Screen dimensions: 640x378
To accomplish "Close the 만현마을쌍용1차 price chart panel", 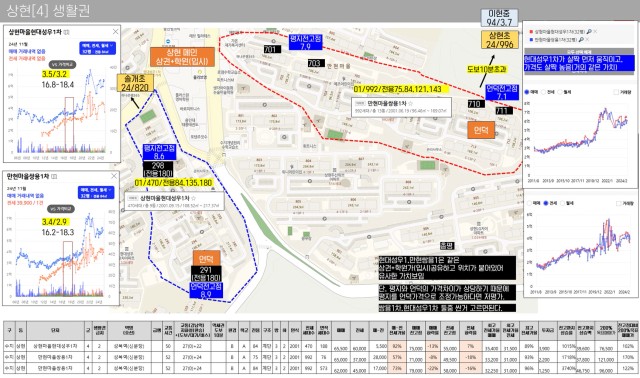I will tap(114, 176).
